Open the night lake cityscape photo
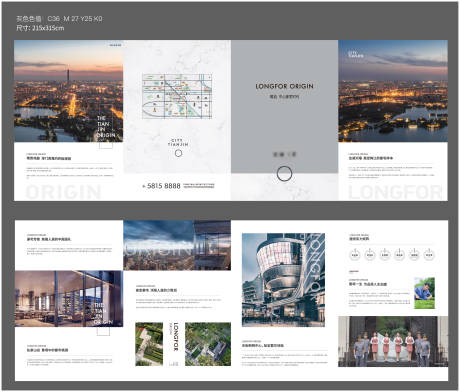 (x=393, y=91)
